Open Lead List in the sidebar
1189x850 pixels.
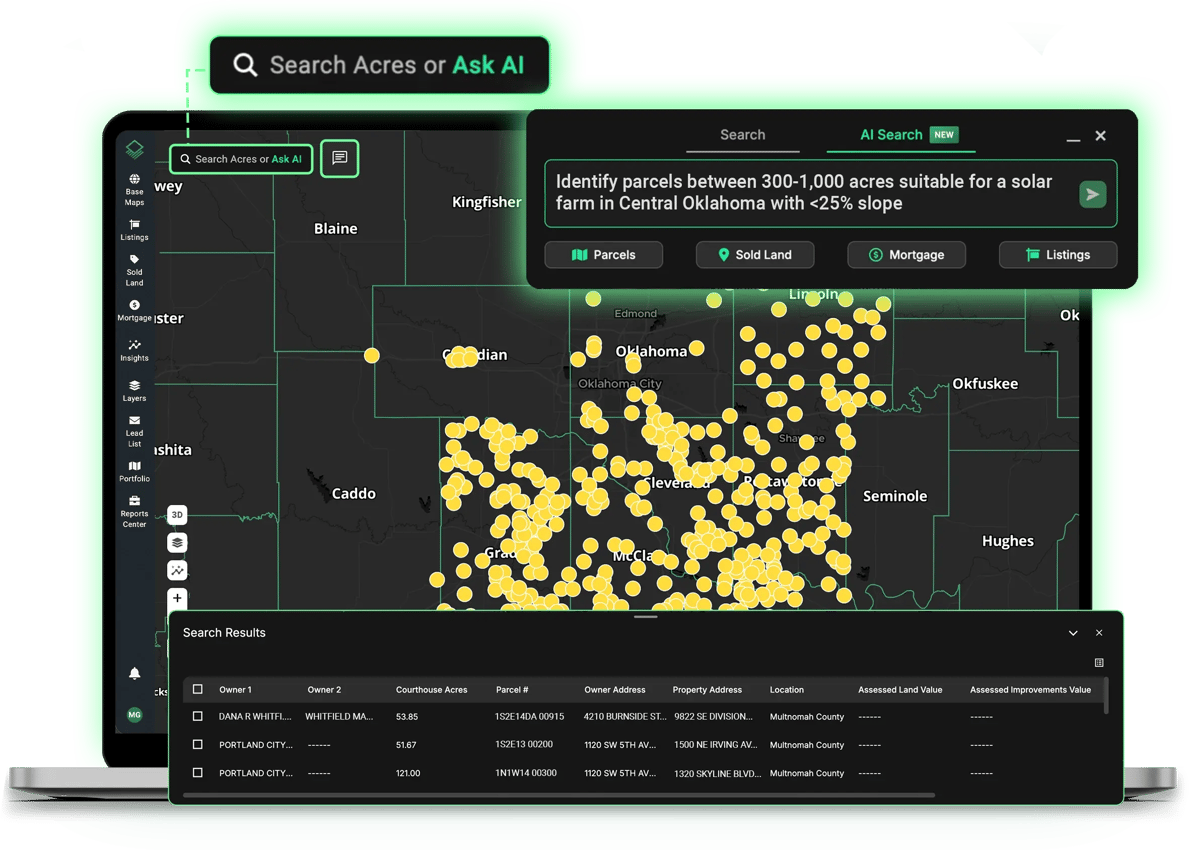coord(134,431)
